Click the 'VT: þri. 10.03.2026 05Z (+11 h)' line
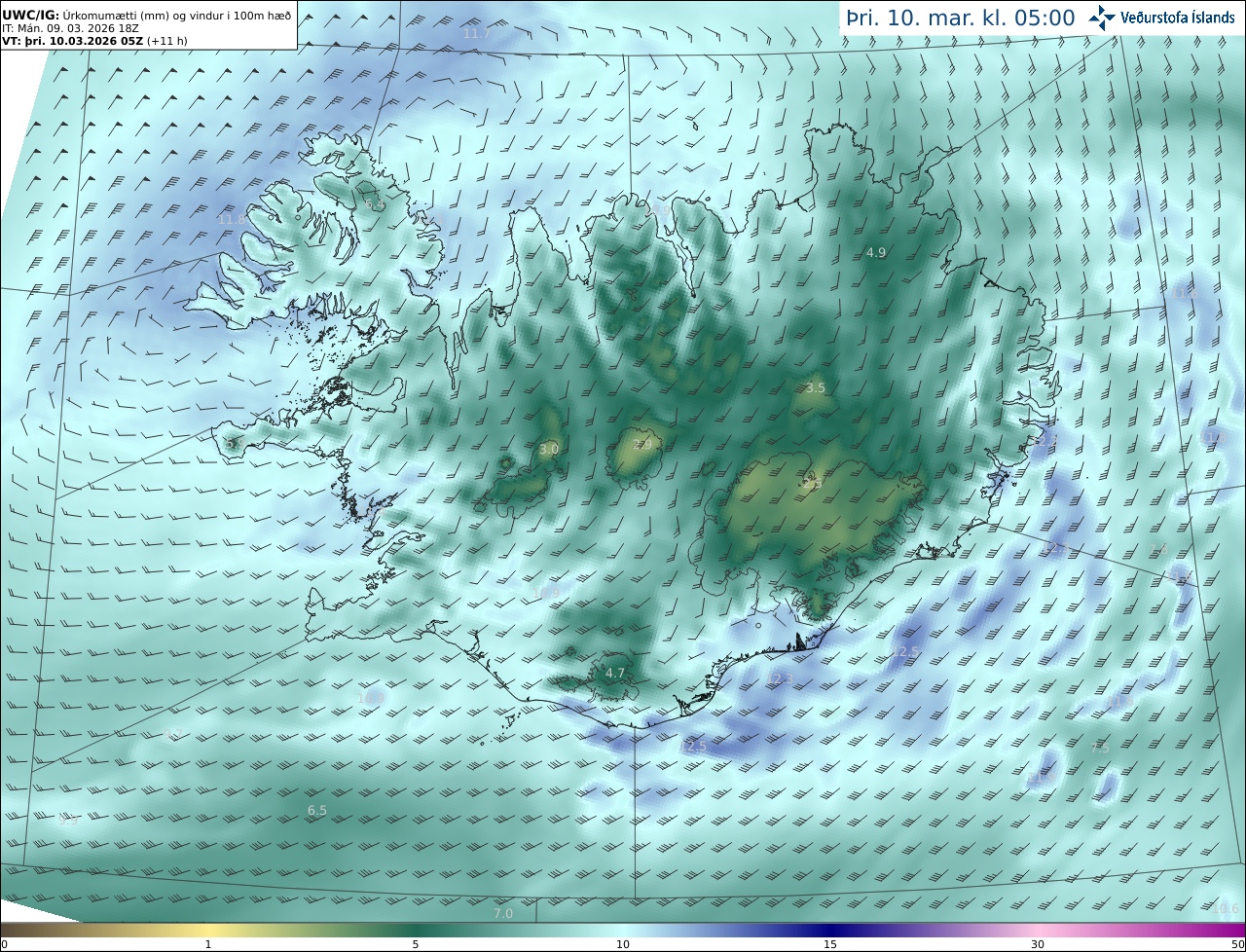 point(94,42)
